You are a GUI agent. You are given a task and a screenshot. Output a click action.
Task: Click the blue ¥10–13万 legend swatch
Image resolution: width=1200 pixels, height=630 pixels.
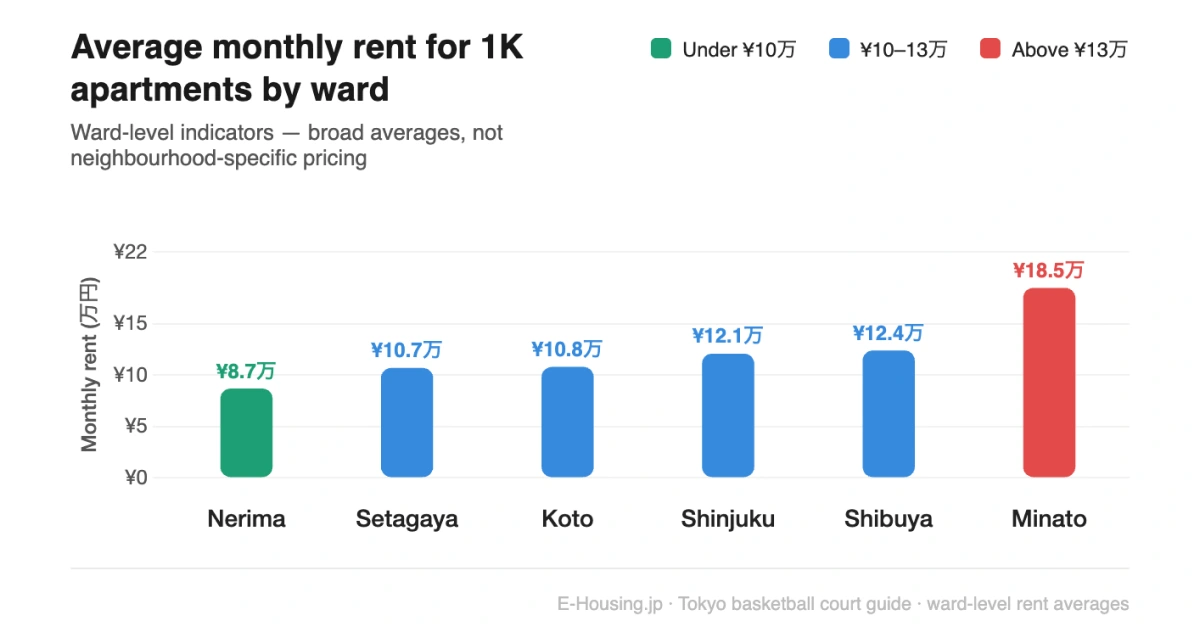click(x=839, y=49)
